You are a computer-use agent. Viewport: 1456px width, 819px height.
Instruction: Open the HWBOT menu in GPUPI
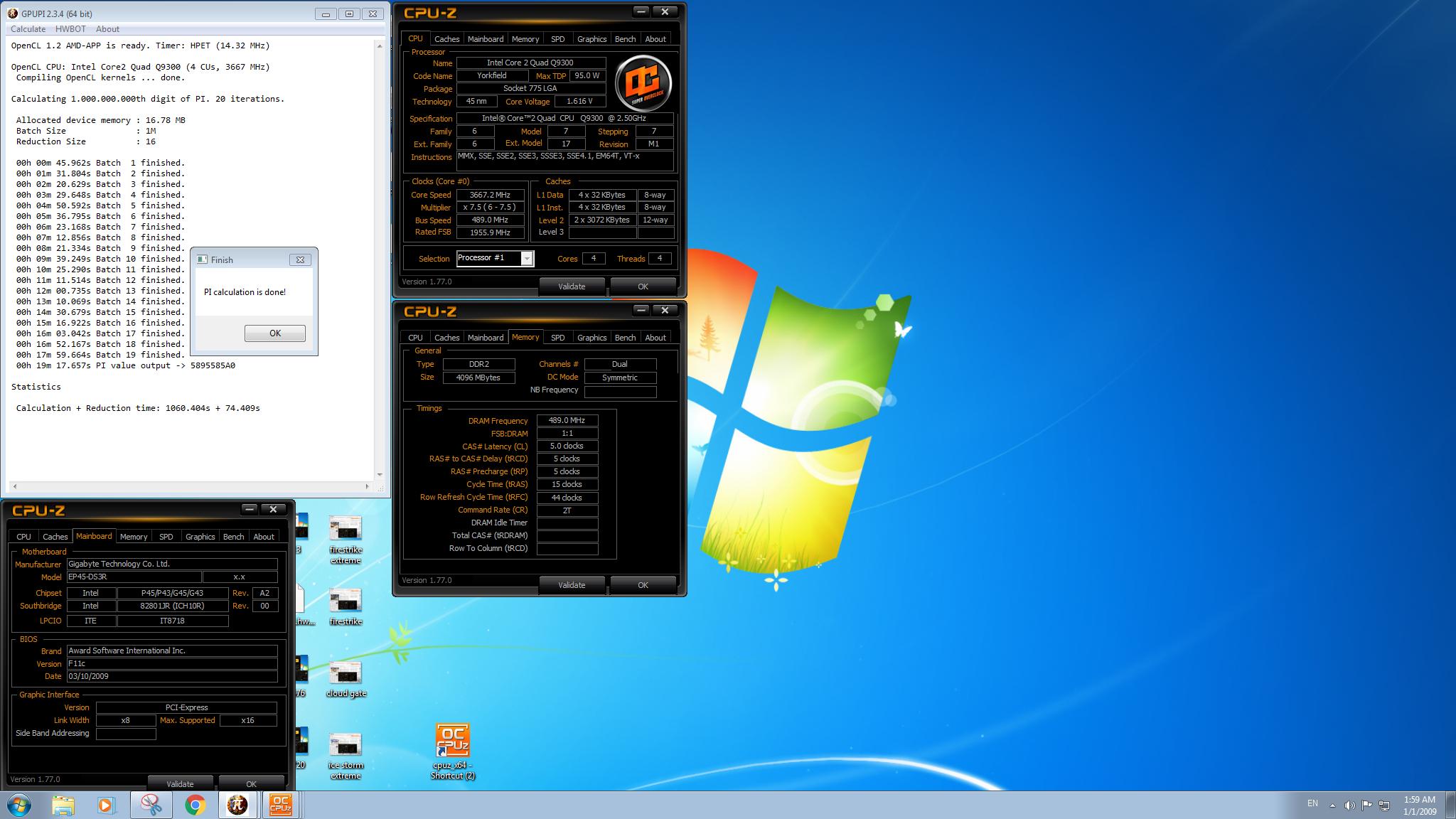pos(70,29)
